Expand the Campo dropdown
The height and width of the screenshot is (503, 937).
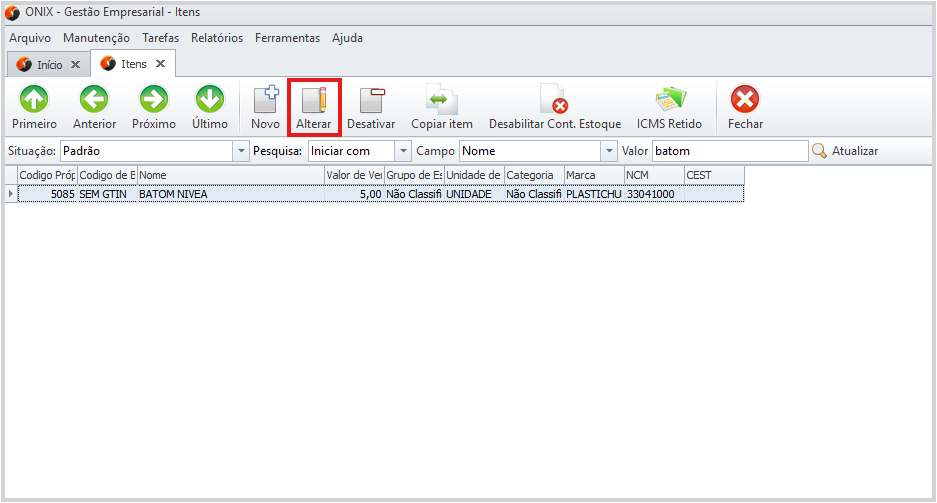coord(608,151)
